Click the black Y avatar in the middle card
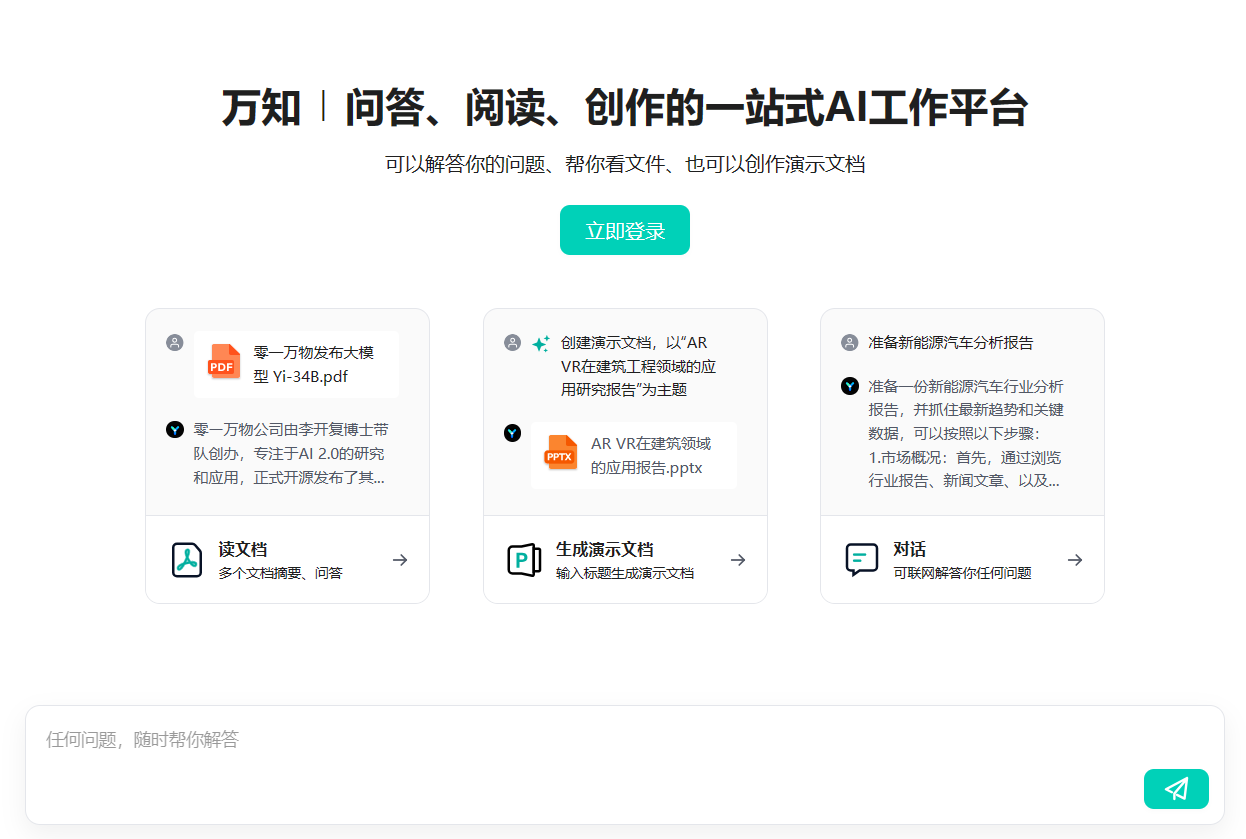The height and width of the screenshot is (839, 1246). (513, 433)
